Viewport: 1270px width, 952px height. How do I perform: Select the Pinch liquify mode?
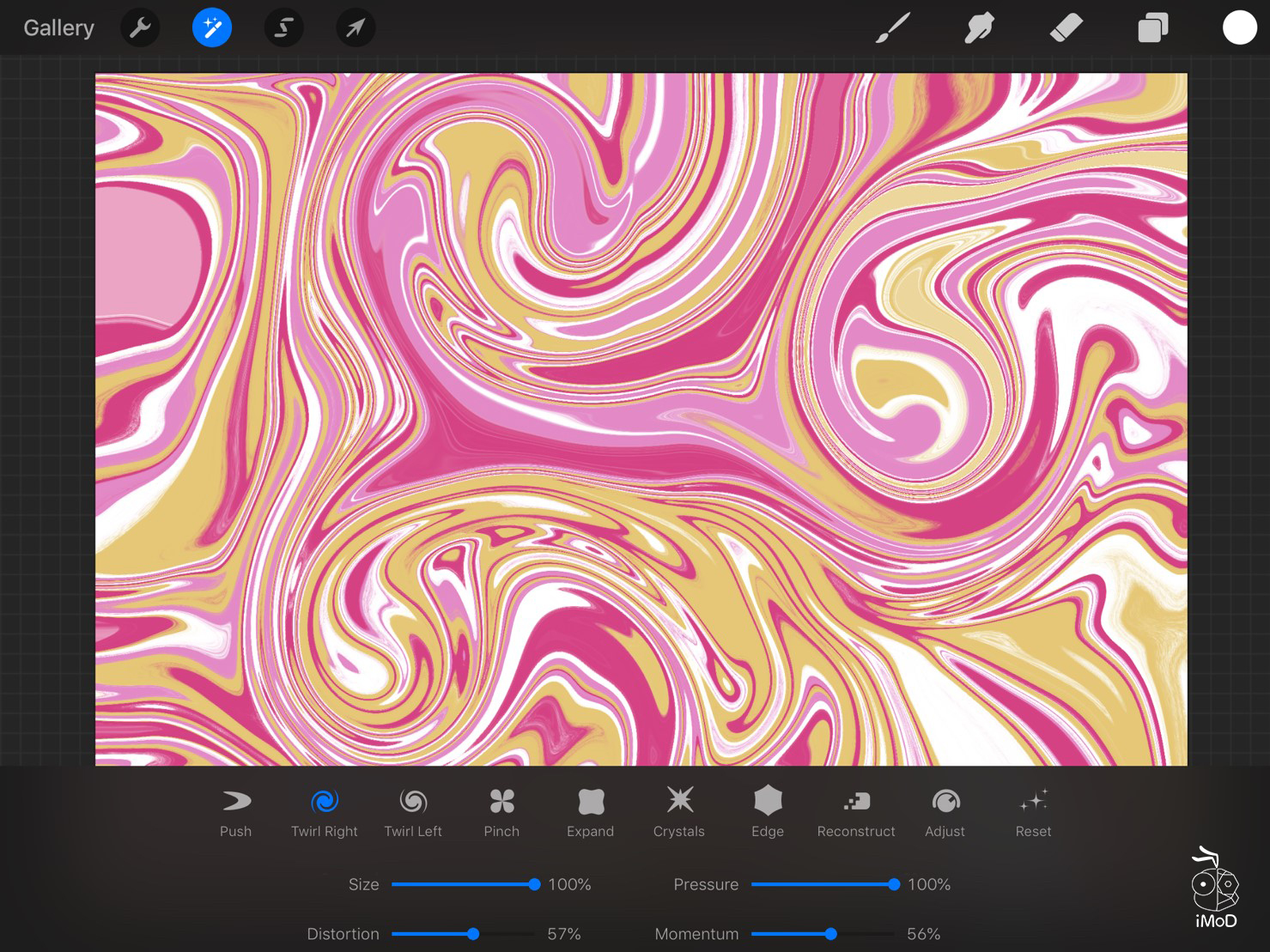(501, 811)
